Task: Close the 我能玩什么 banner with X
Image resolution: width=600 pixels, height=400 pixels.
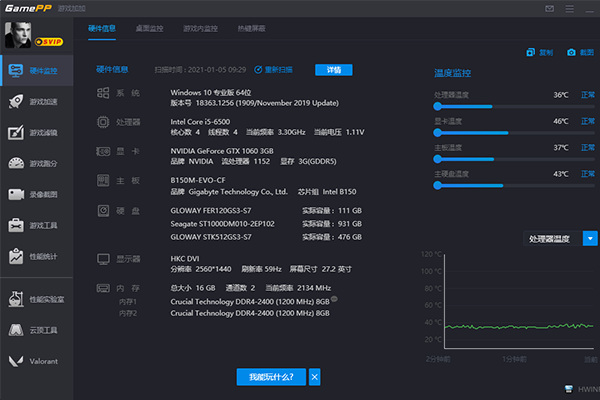Action: (315, 377)
